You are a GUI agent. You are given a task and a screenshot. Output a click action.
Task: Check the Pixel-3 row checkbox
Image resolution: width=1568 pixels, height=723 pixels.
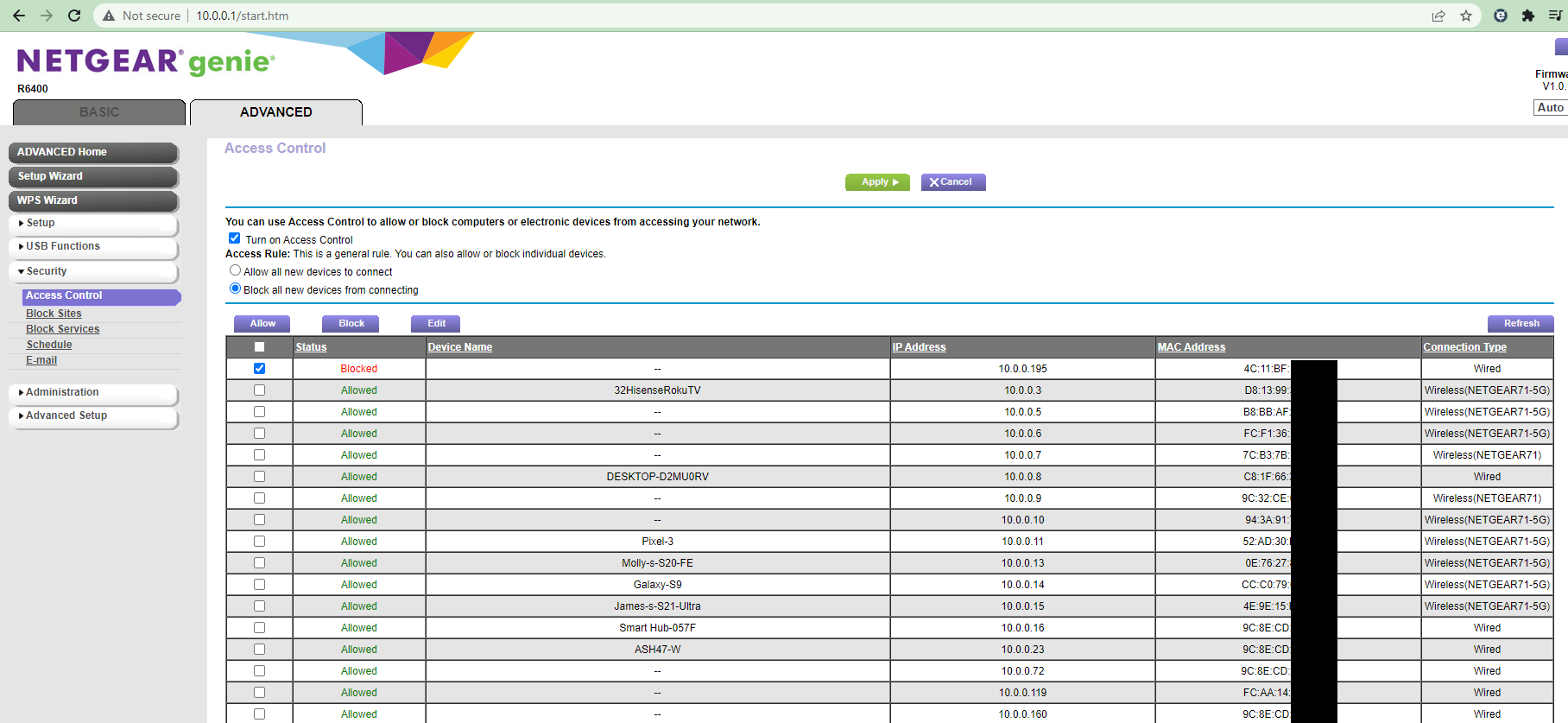259,542
